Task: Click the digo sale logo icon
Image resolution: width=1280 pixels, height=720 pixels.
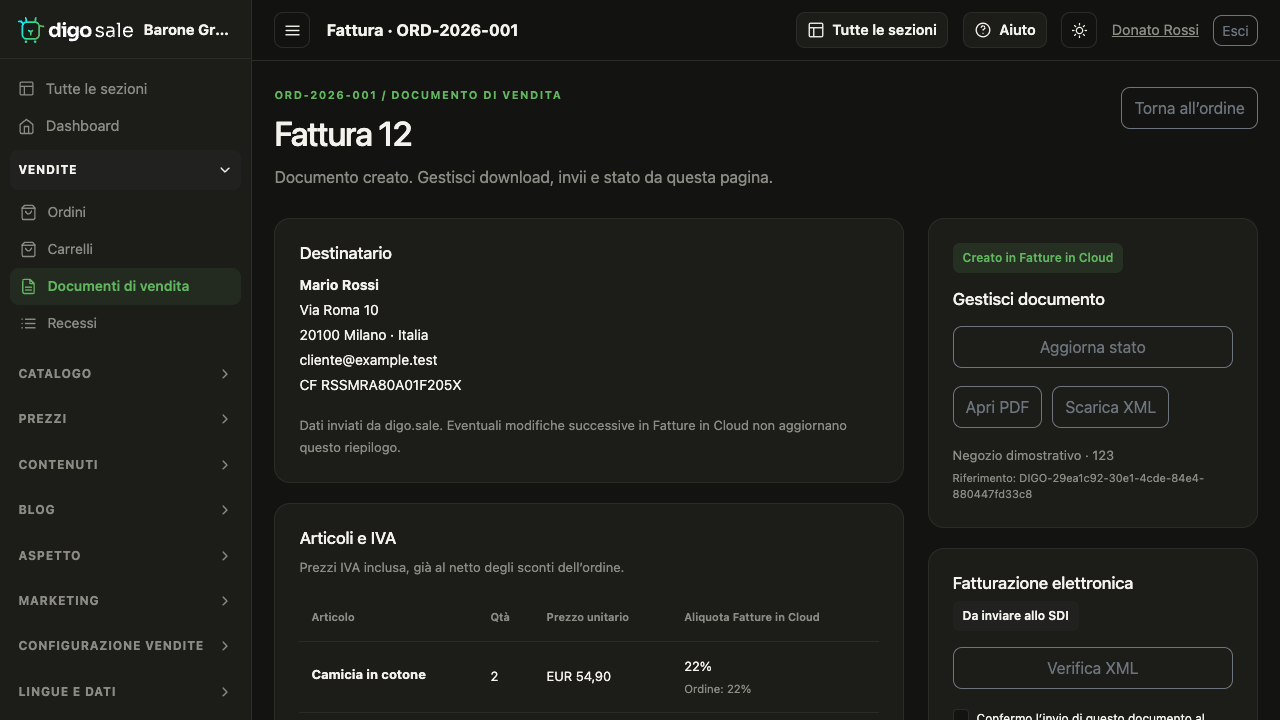Action: (31, 30)
